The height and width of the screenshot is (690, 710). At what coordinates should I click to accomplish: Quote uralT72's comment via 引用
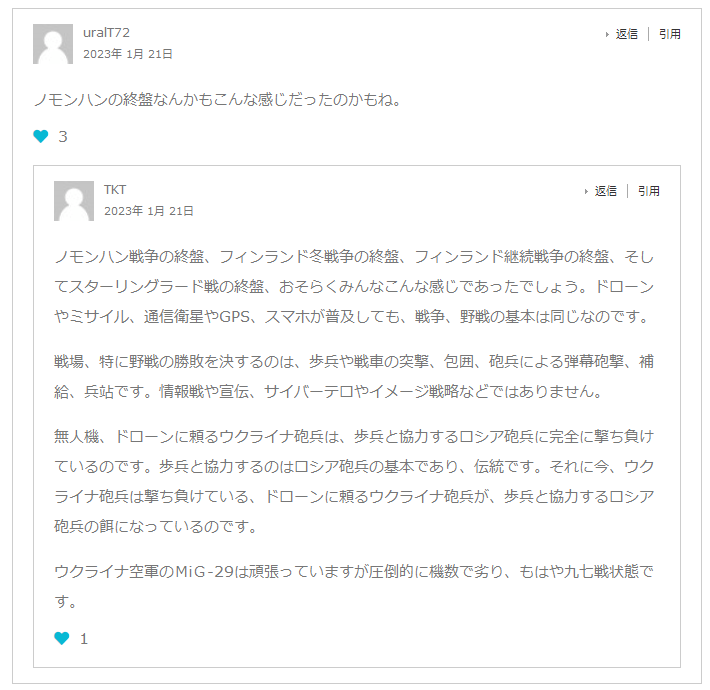click(x=670, y=34)
